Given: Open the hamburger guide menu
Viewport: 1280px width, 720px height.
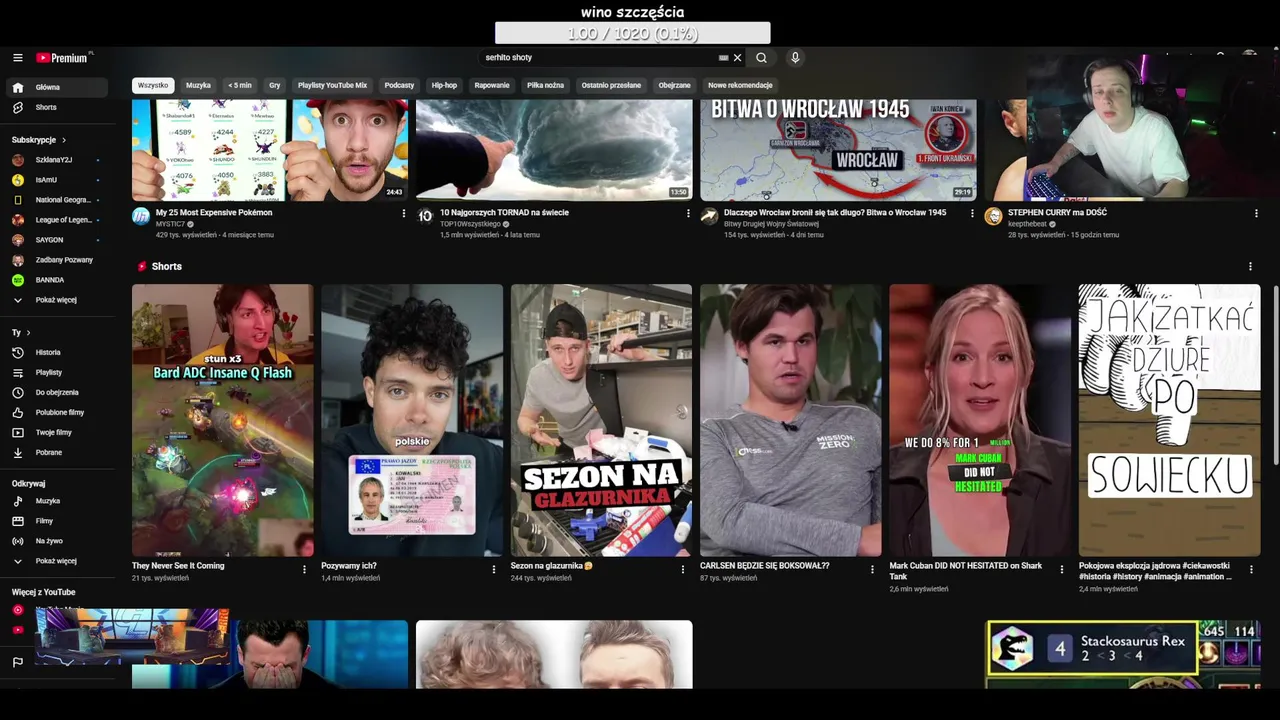Looking at the screenshot, I should pyautogui.click(x=17, y=58).
